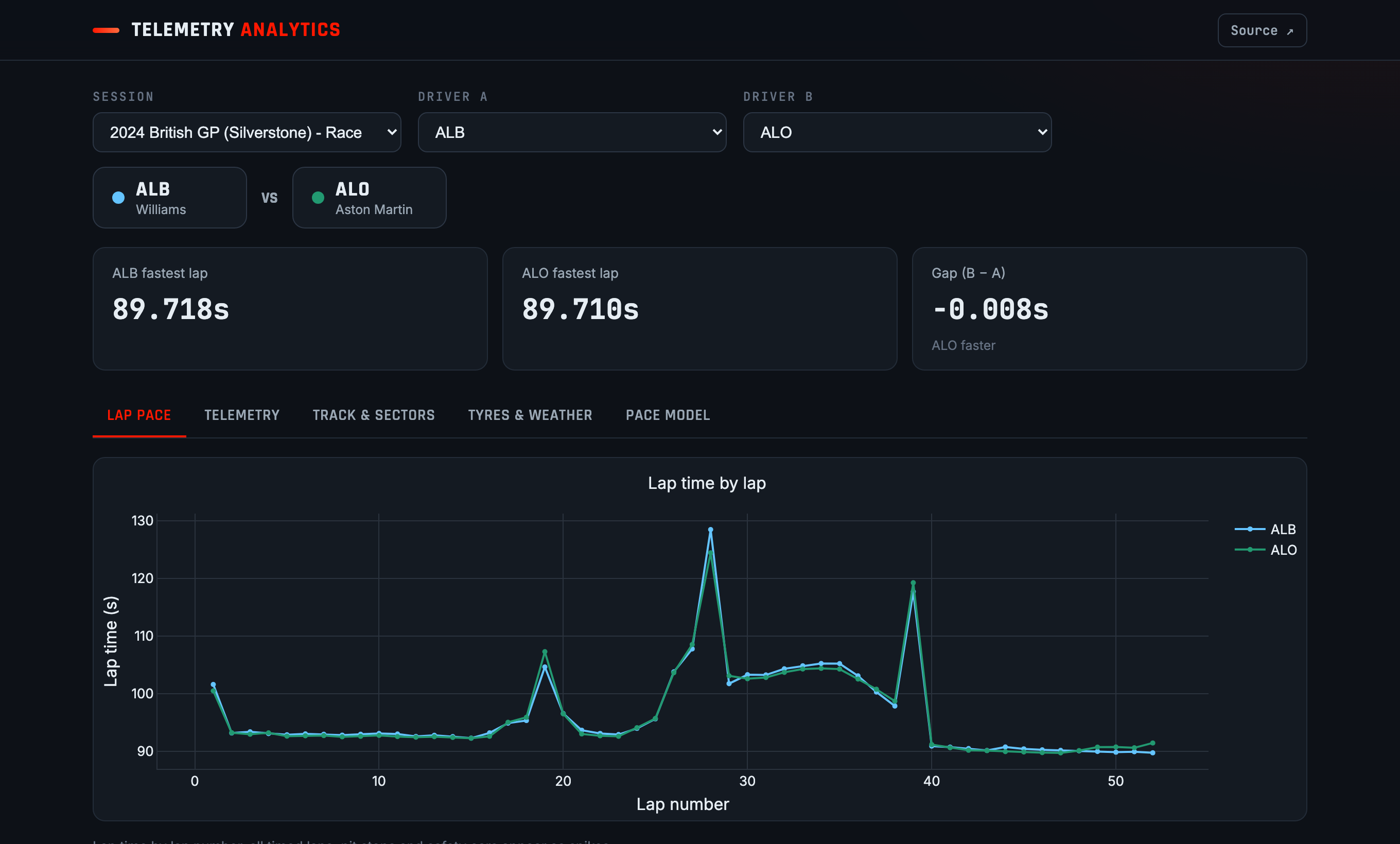Click ALB blue color dot

(118, 198)
